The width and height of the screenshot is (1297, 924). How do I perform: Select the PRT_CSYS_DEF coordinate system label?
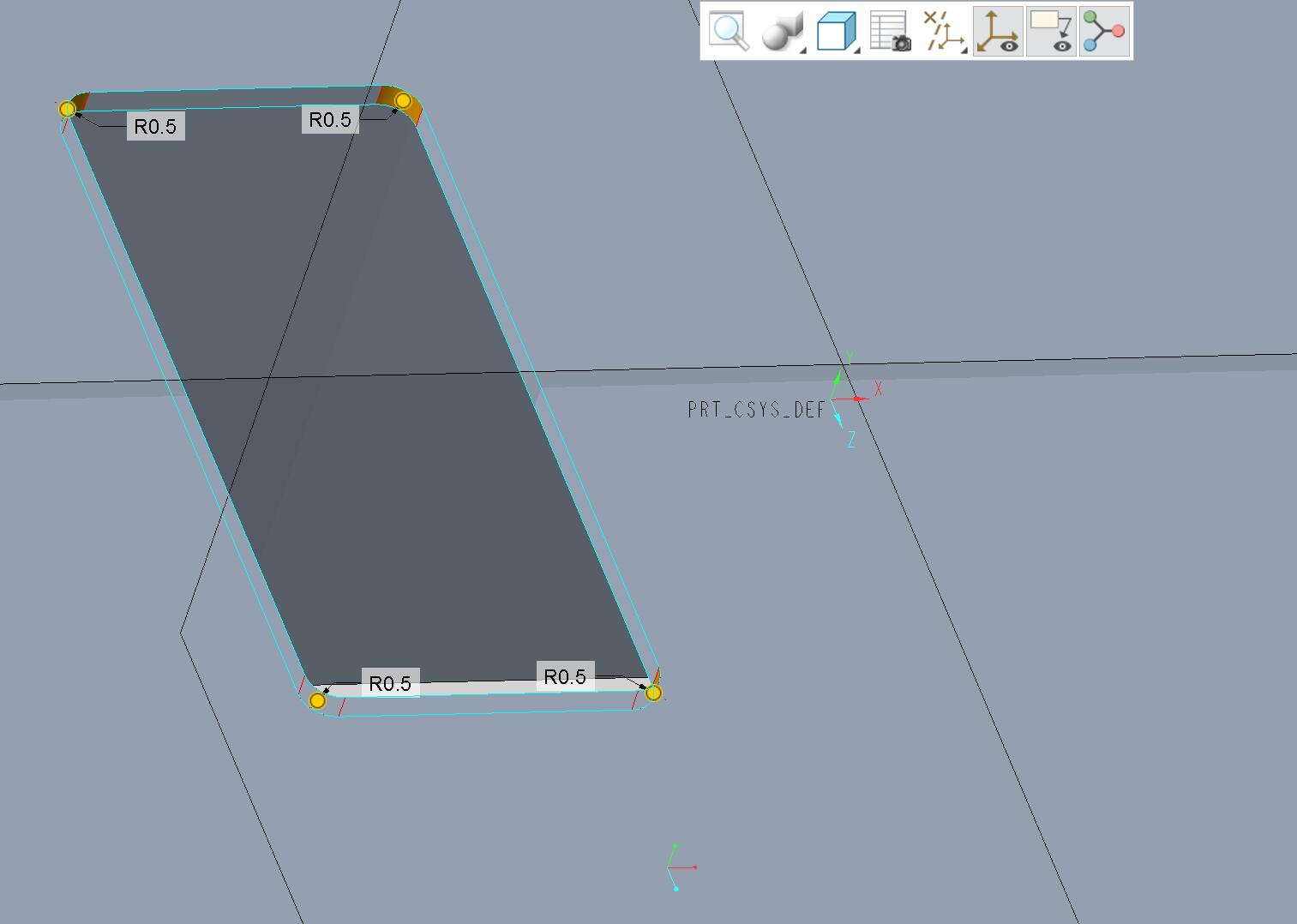(x=756, y=410)
